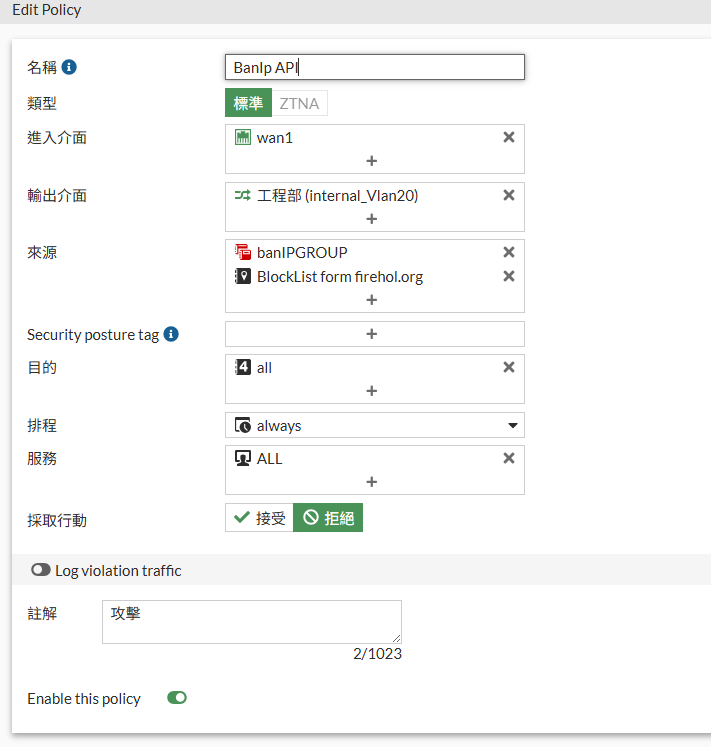Select the 標準 policy type
711x747 pixels.
coord(248,103)
